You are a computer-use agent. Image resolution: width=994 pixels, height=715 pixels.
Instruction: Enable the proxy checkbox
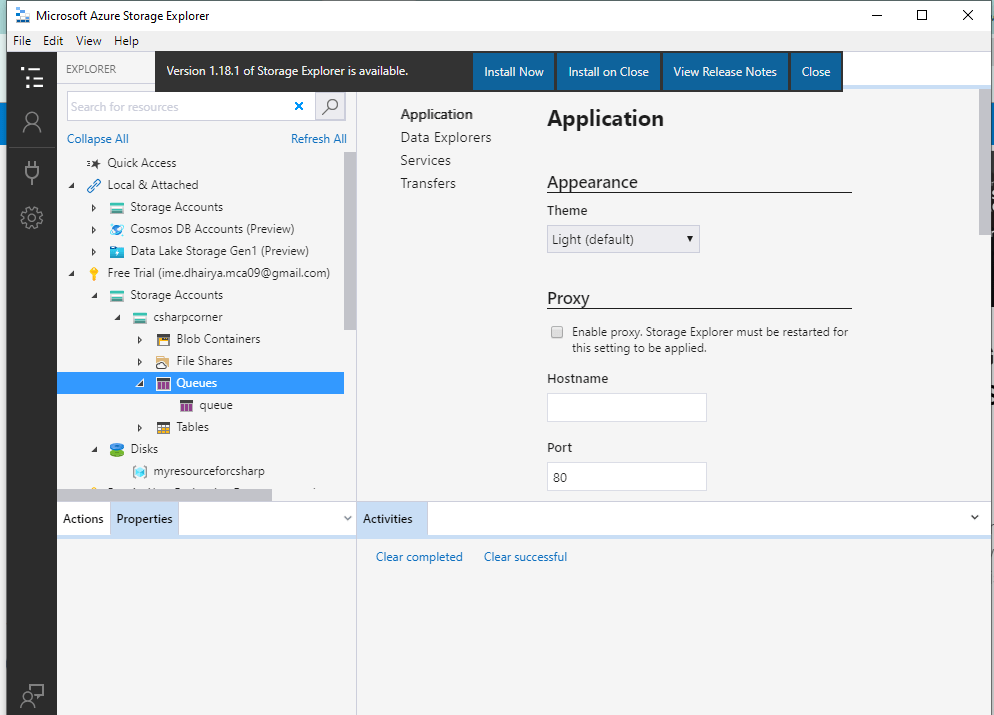(557, 332)
